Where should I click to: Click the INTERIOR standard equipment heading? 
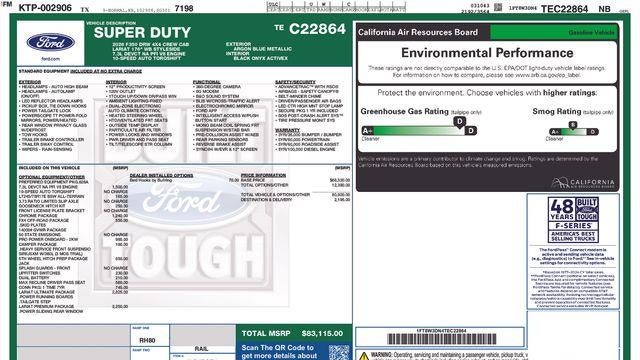point(116,82)
